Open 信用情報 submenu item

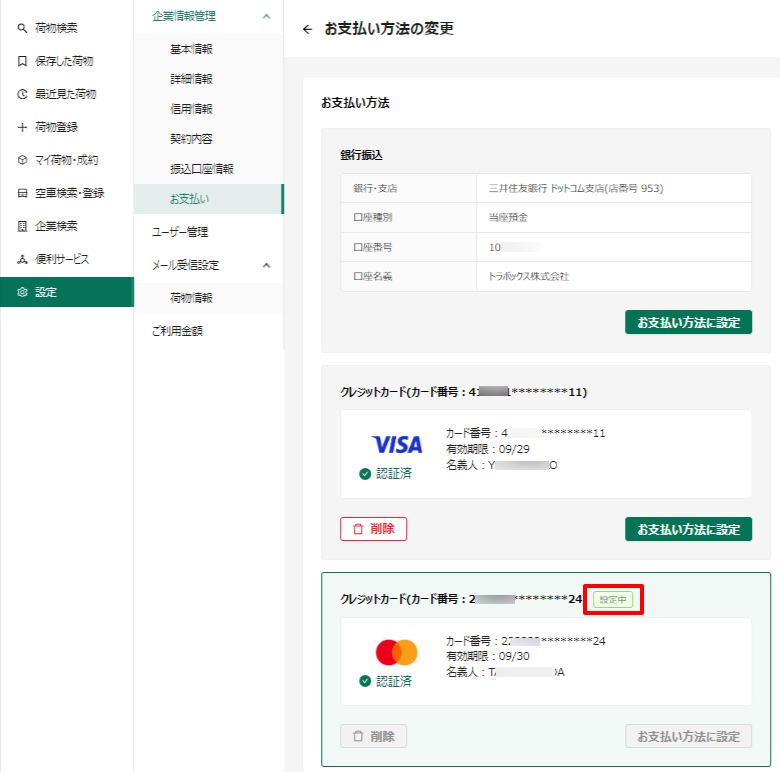(208, 109)
